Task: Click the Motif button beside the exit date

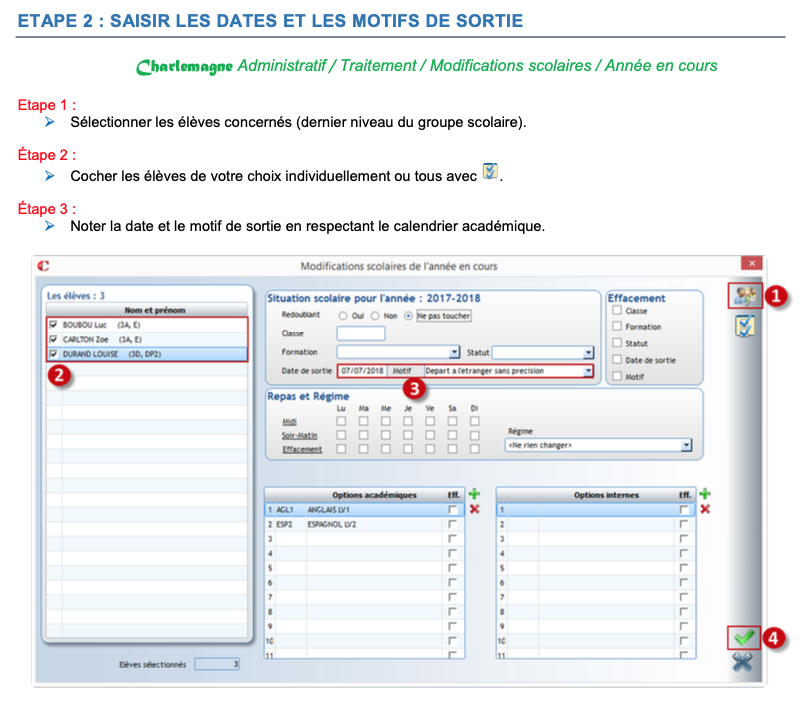Action: [x=402, y=371]
